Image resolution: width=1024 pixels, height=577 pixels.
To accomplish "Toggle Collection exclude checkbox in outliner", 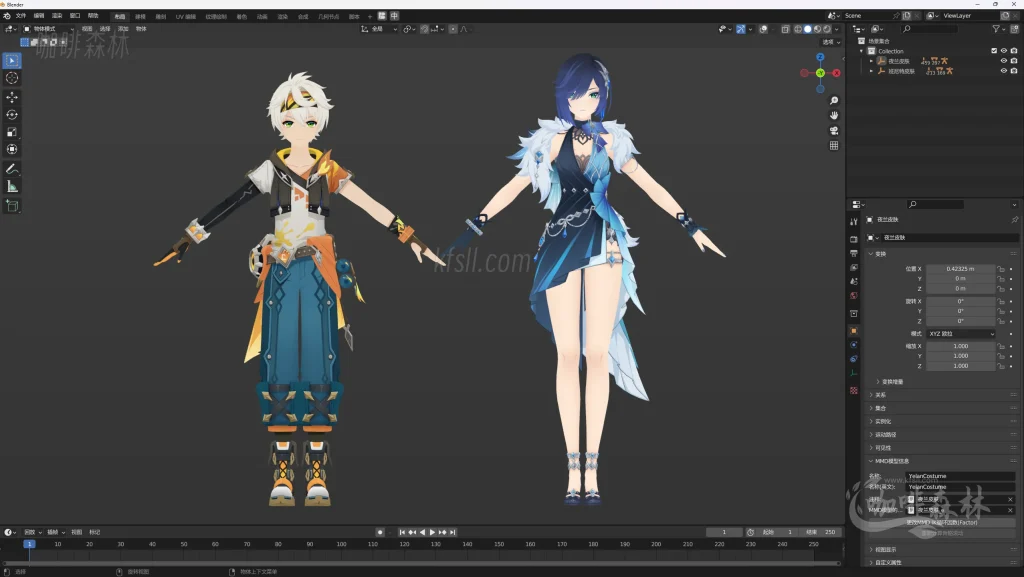I will [x=994, y=51].
